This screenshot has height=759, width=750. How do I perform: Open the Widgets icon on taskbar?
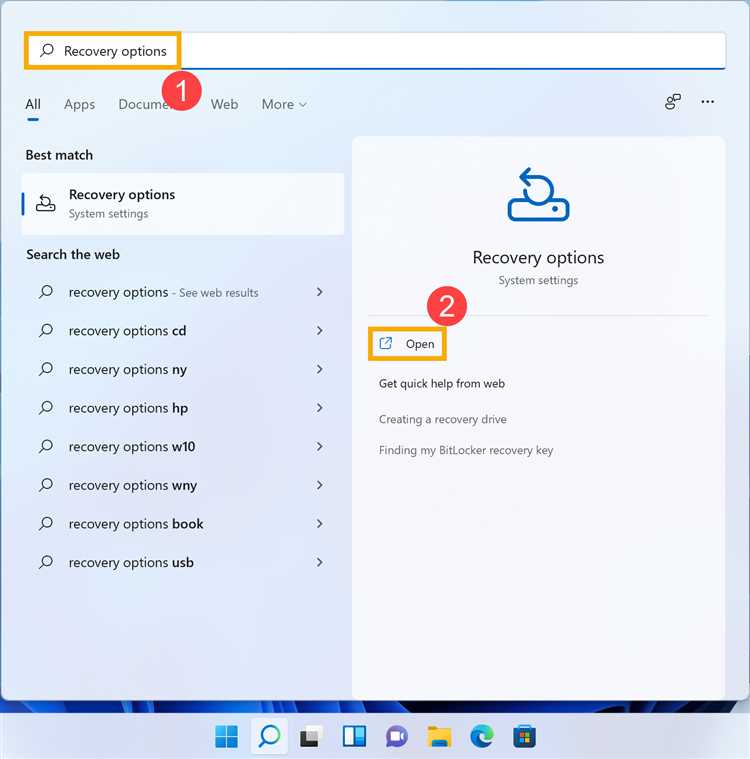click(354, 737)
